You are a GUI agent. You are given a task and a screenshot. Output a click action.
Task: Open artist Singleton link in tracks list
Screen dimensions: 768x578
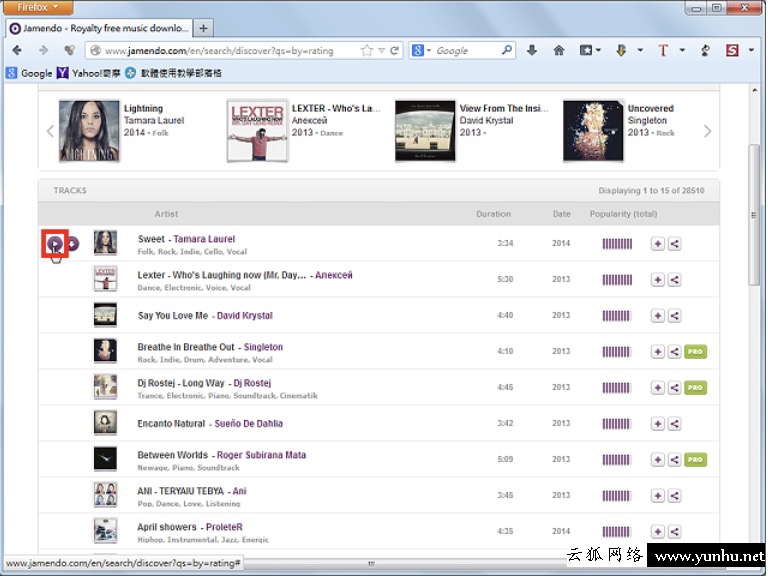click(x=263, y=347)
